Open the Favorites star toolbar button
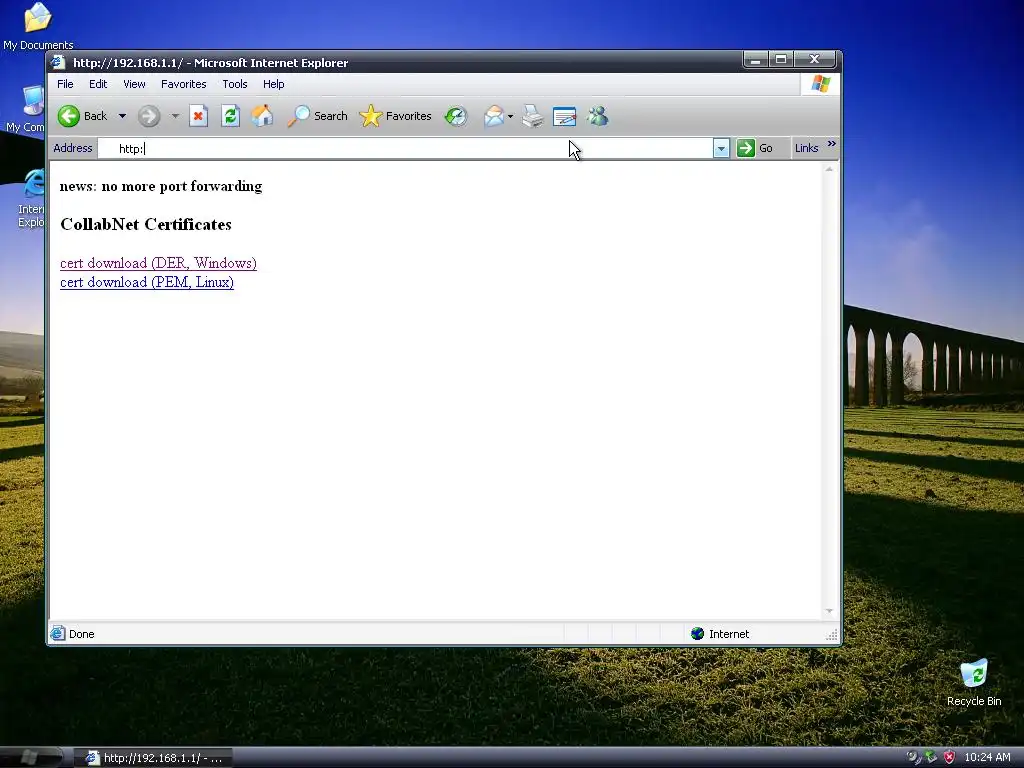Image resolution: width=1024 pixels, height=768 pixels. pos(396,116)
